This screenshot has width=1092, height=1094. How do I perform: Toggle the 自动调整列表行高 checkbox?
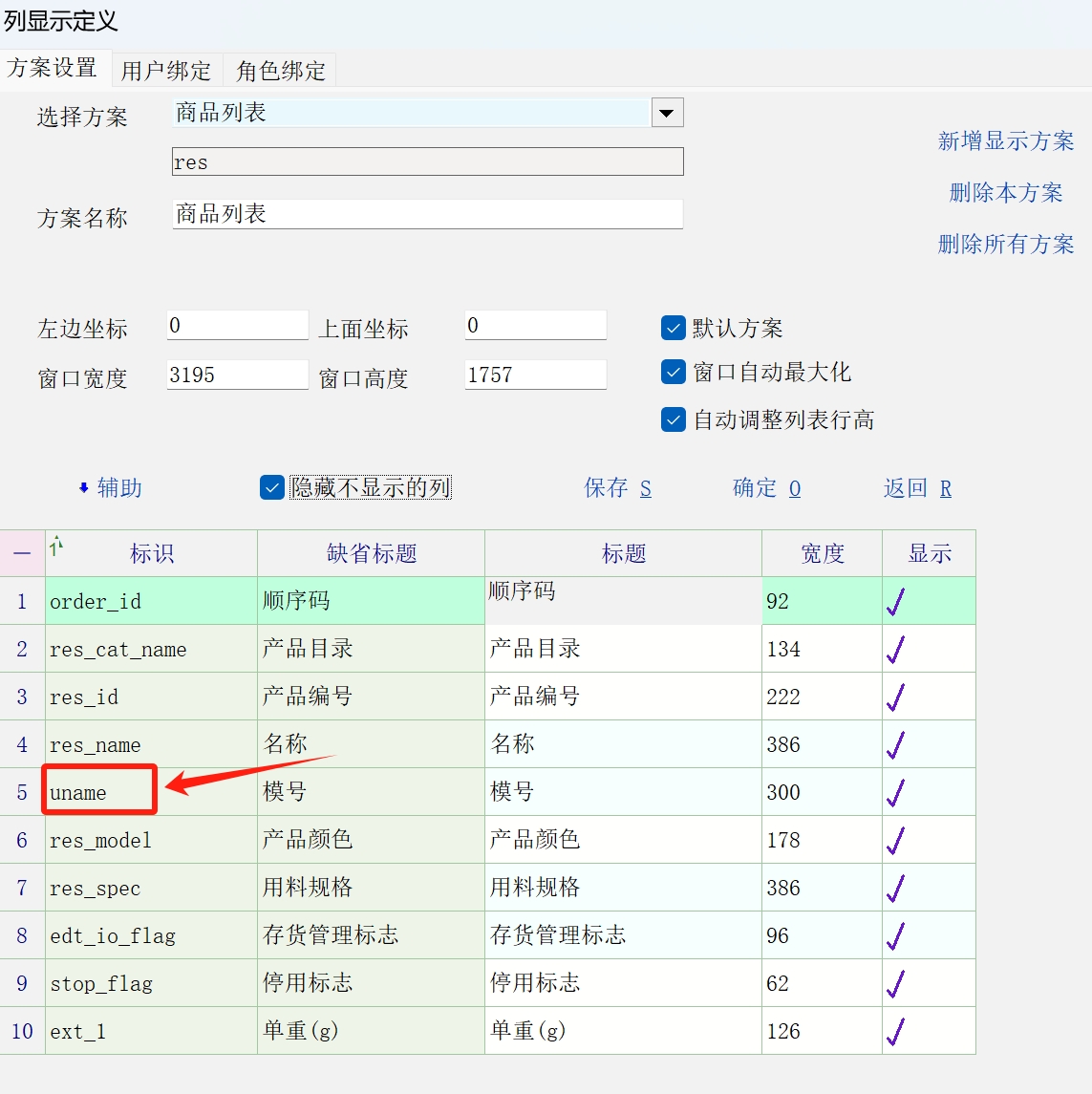pos(674,419)
